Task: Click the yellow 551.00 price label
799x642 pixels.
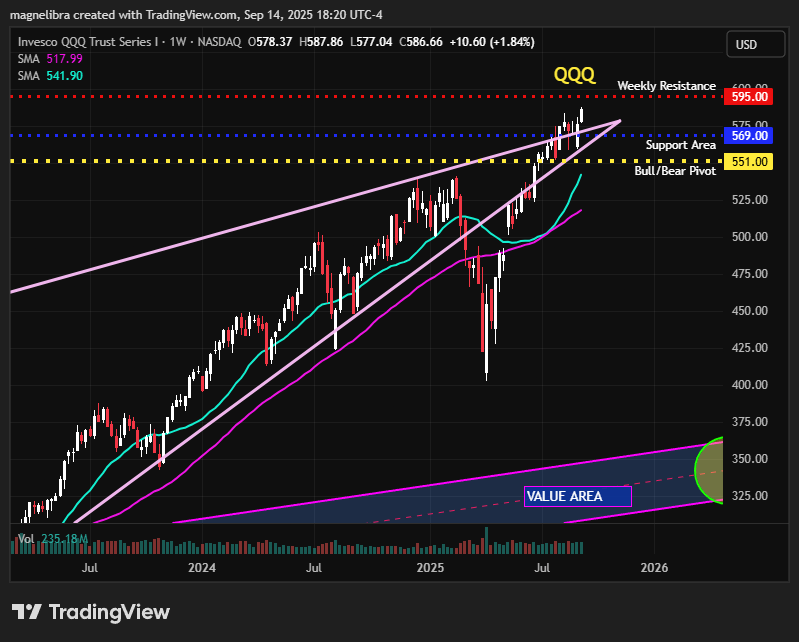Action: 749,162
